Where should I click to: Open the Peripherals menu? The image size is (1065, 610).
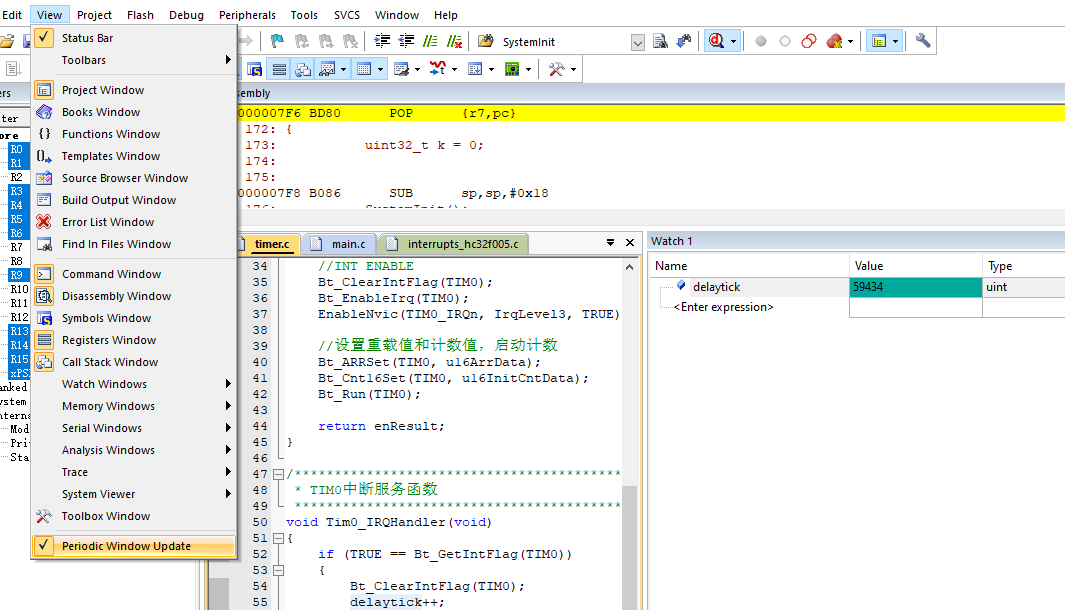coord(247,15)
